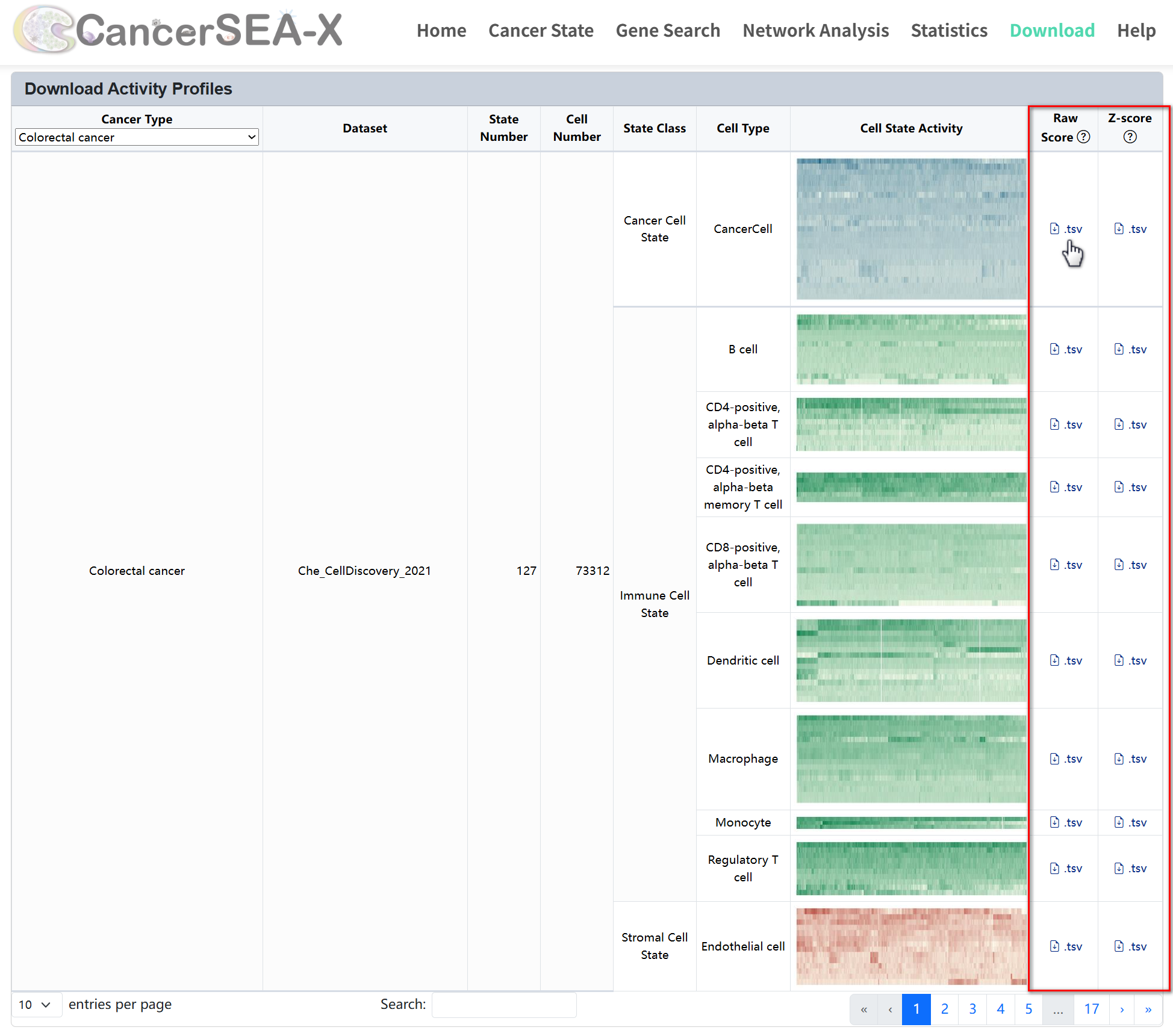This screenshot has height=1036, width=1173.
Task: Download B cell Z-score tsv file
Action: [x=1130, y=349]
